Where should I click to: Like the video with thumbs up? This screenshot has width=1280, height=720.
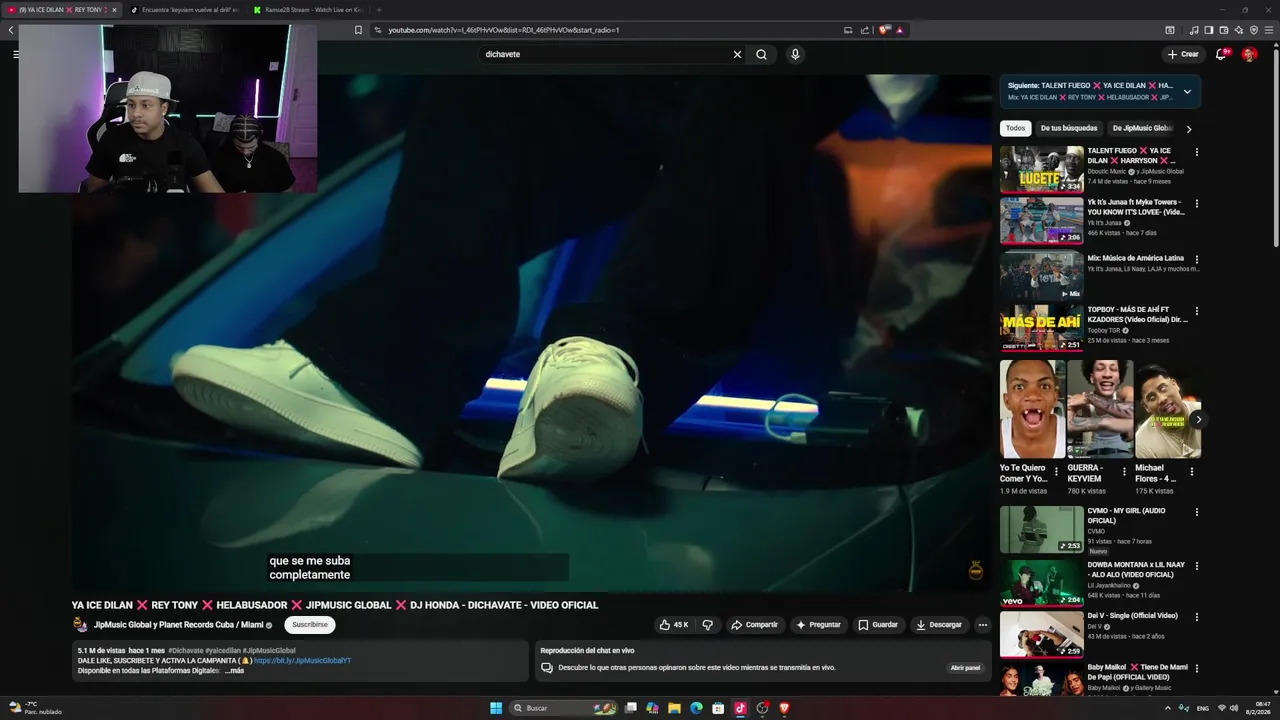674,625
